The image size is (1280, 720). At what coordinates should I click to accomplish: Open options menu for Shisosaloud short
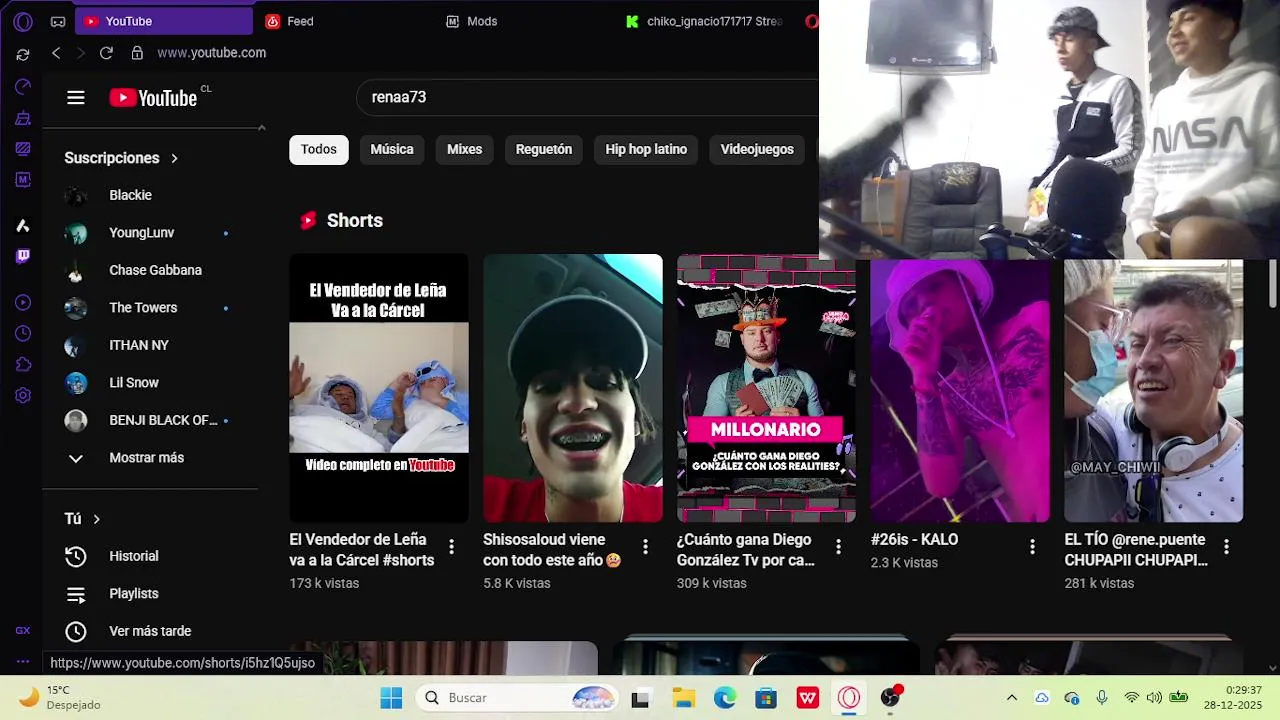click(x=645, y=547)
